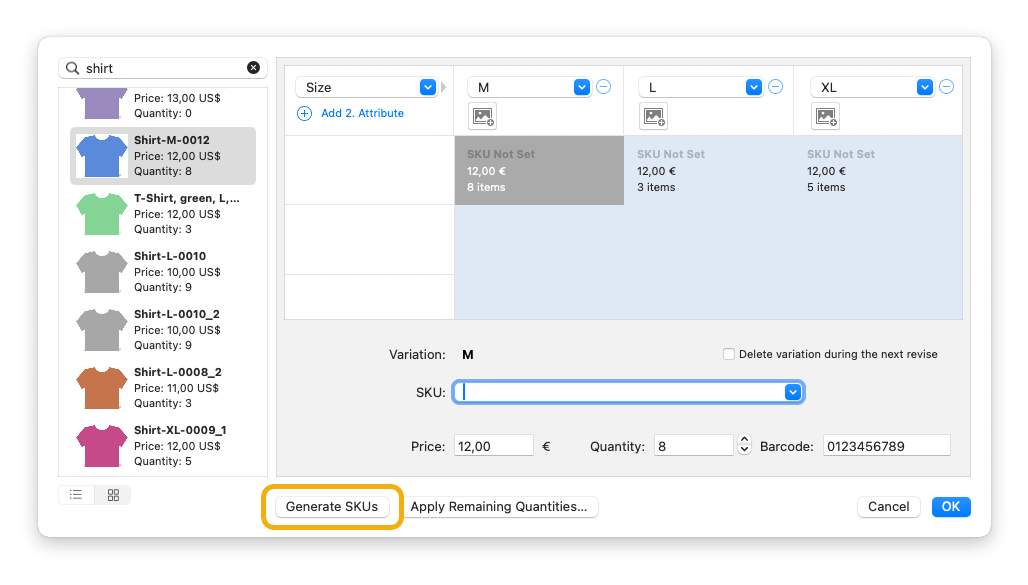
Task: Click Apply Remaining Quantities
Action: [500, 507]
